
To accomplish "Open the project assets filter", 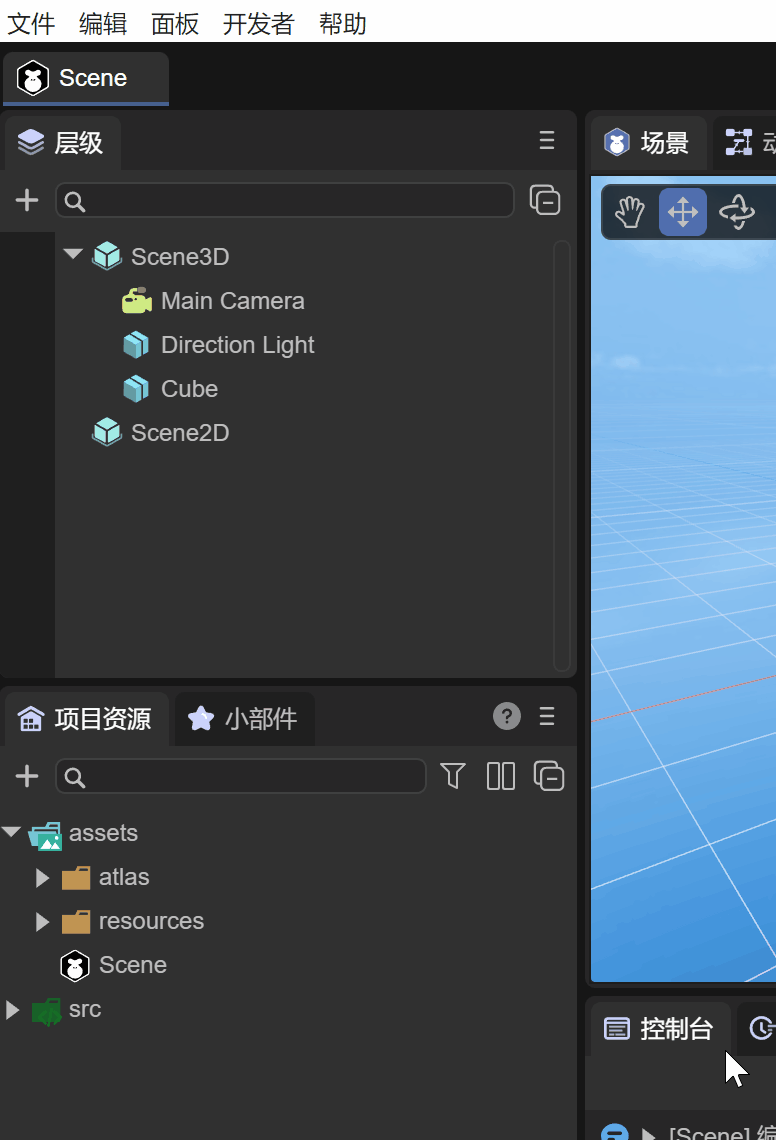I will pos(453,776).
